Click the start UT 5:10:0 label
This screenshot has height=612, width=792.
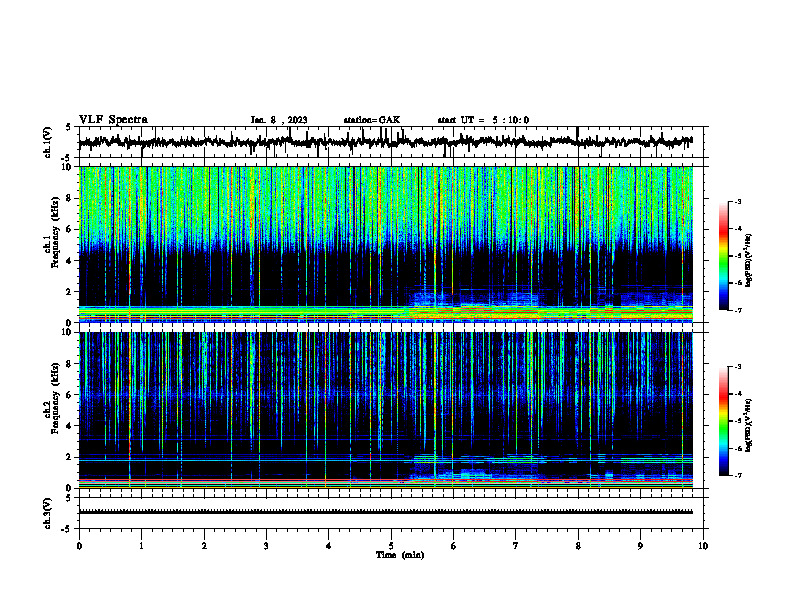tap(483, 120)
